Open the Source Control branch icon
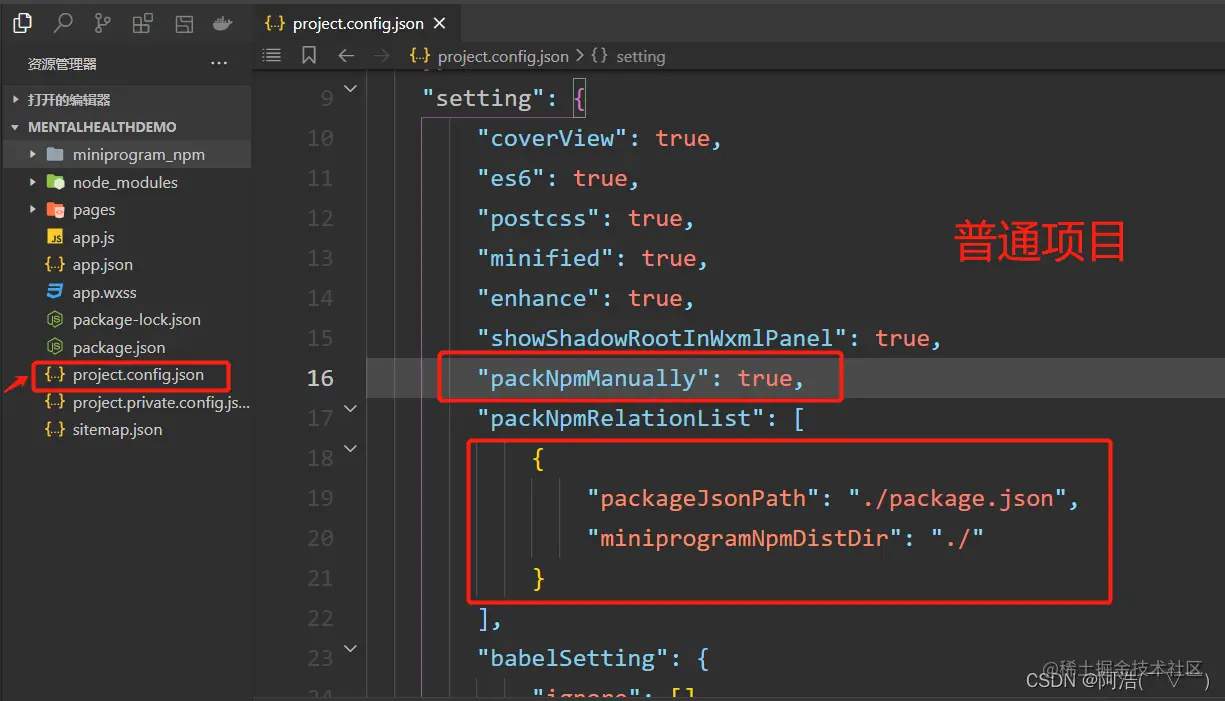1225x701 pixels. 102,23
